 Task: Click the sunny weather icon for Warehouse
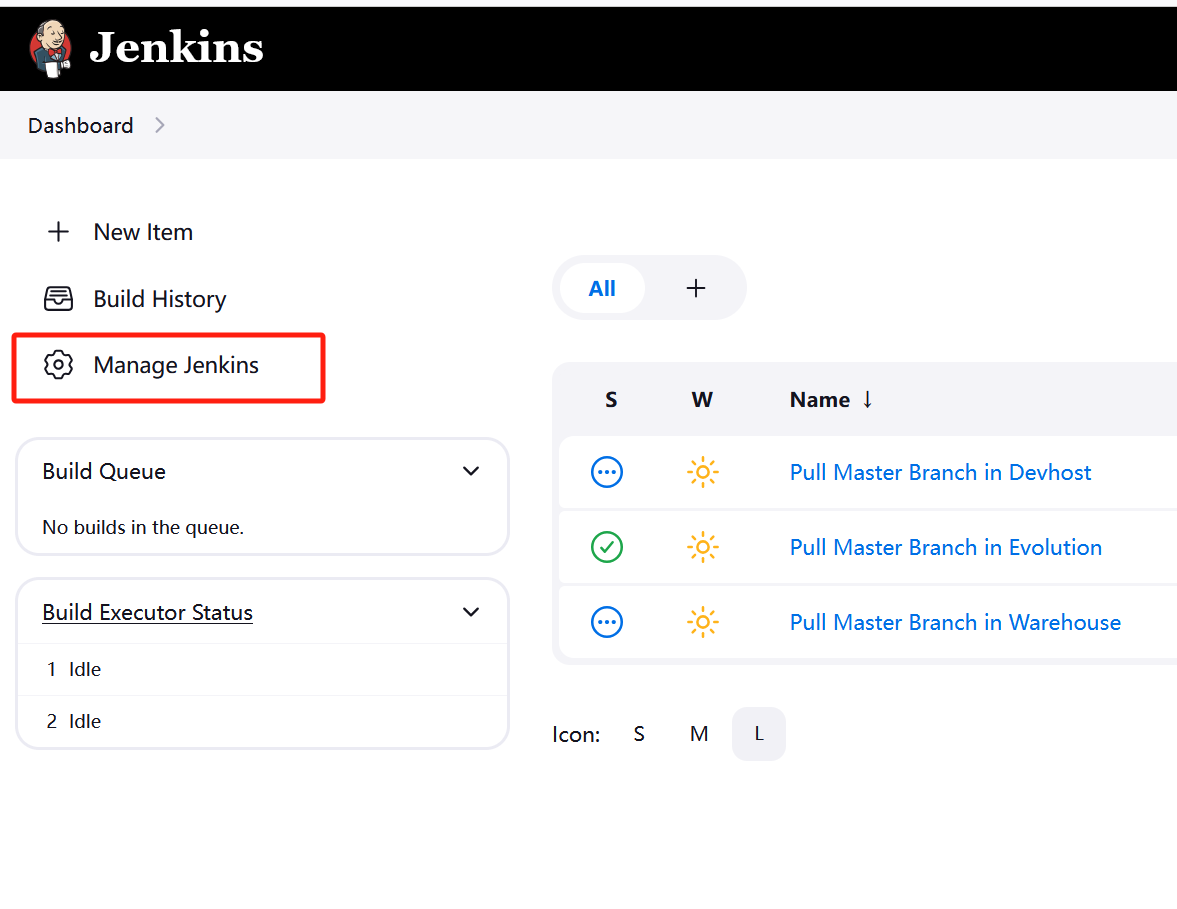[703, 622]
